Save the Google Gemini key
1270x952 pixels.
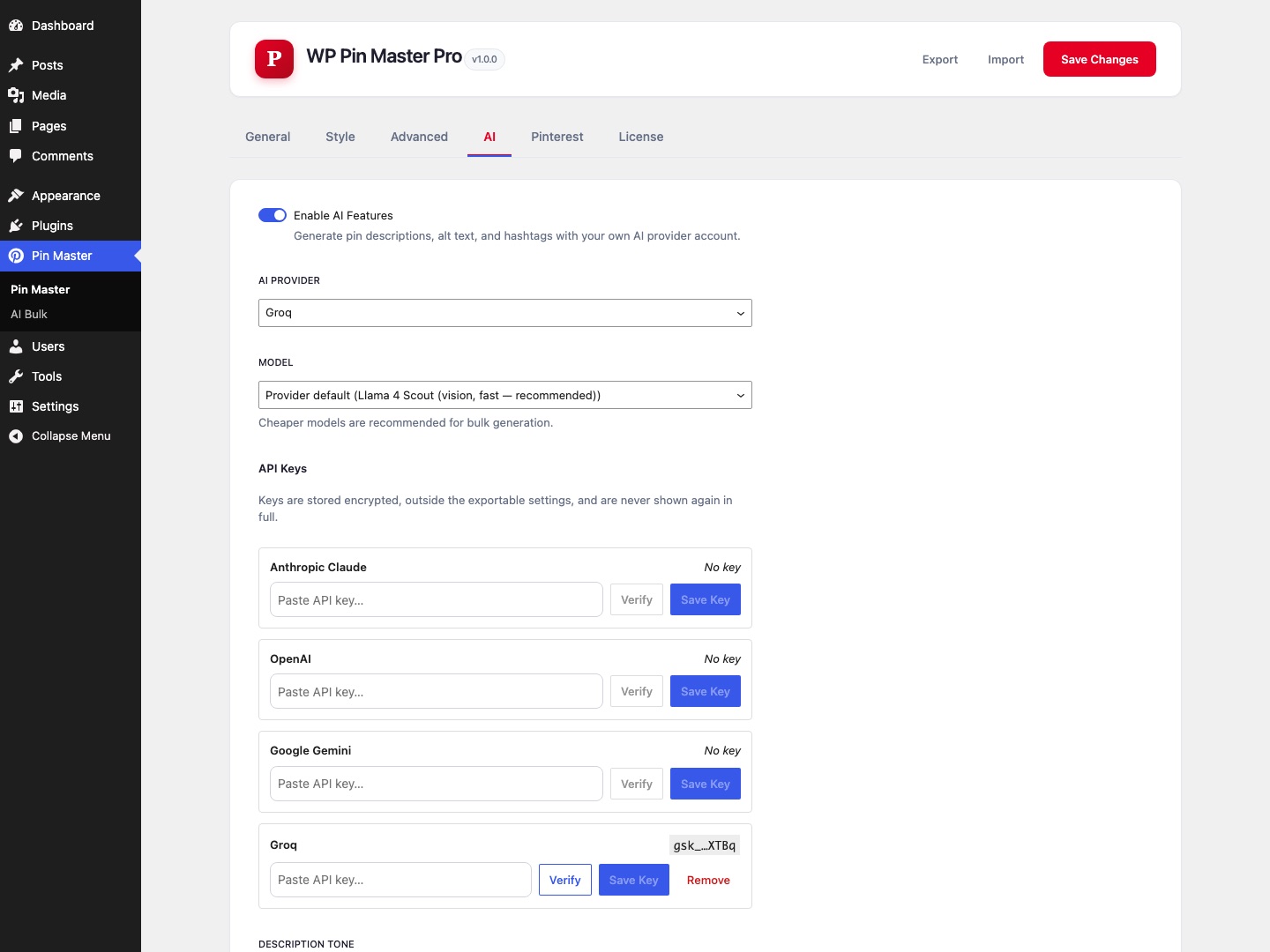[x=706, y=784]
